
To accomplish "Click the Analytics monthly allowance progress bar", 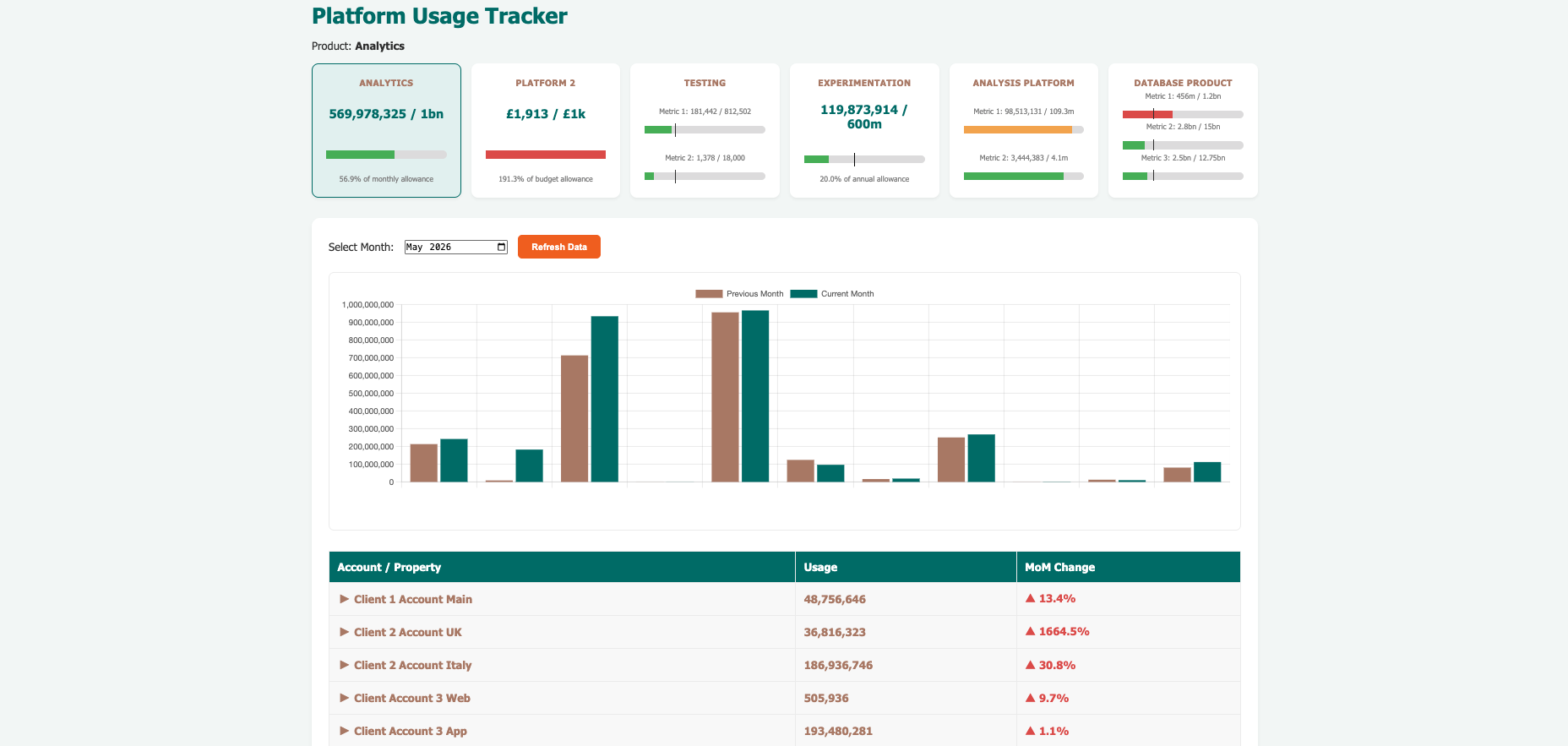I will click(386, 155).
